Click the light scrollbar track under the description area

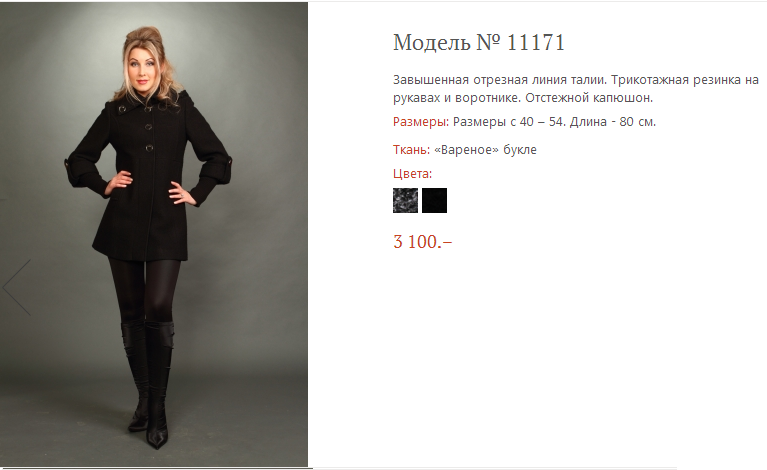[x=495, y=468]
